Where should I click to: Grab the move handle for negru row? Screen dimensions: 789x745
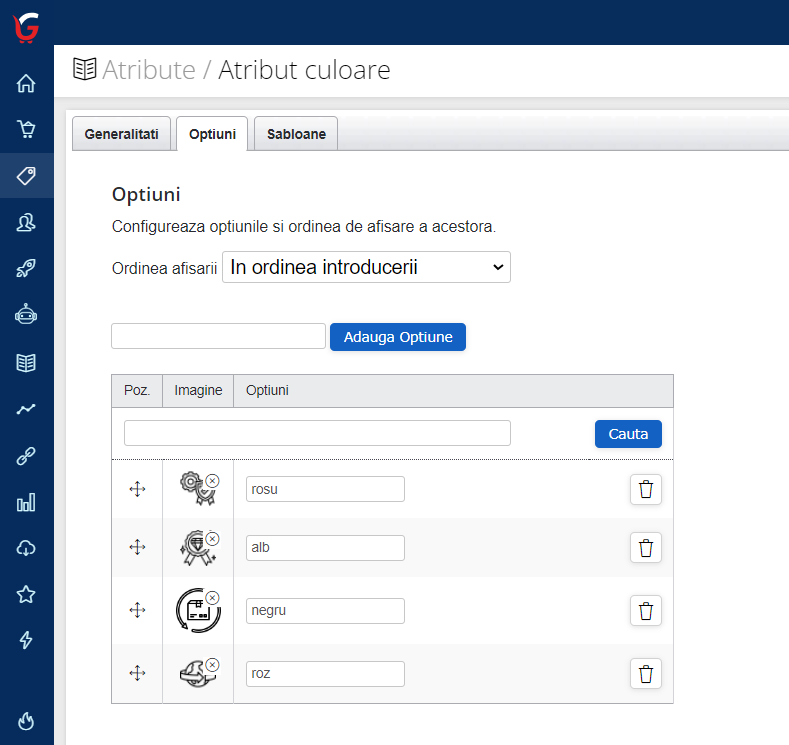[x=137, y=610]
